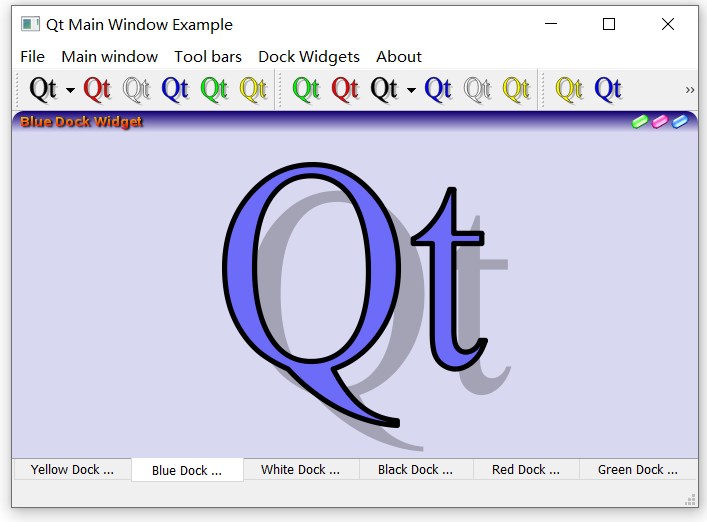707x522 pixels.
Task: Open the Main window menu
Action: pos(110,57)
